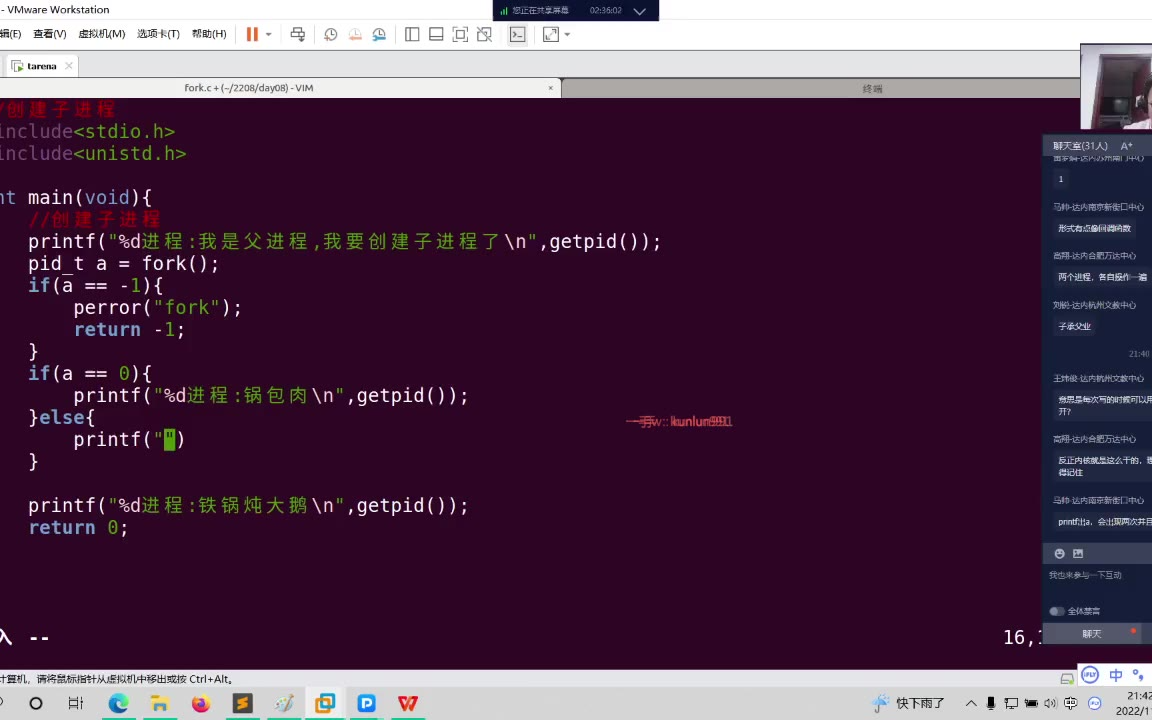
Task: Pause the virtual machine with the orange pause icon
Action: (x=252, y=34)
